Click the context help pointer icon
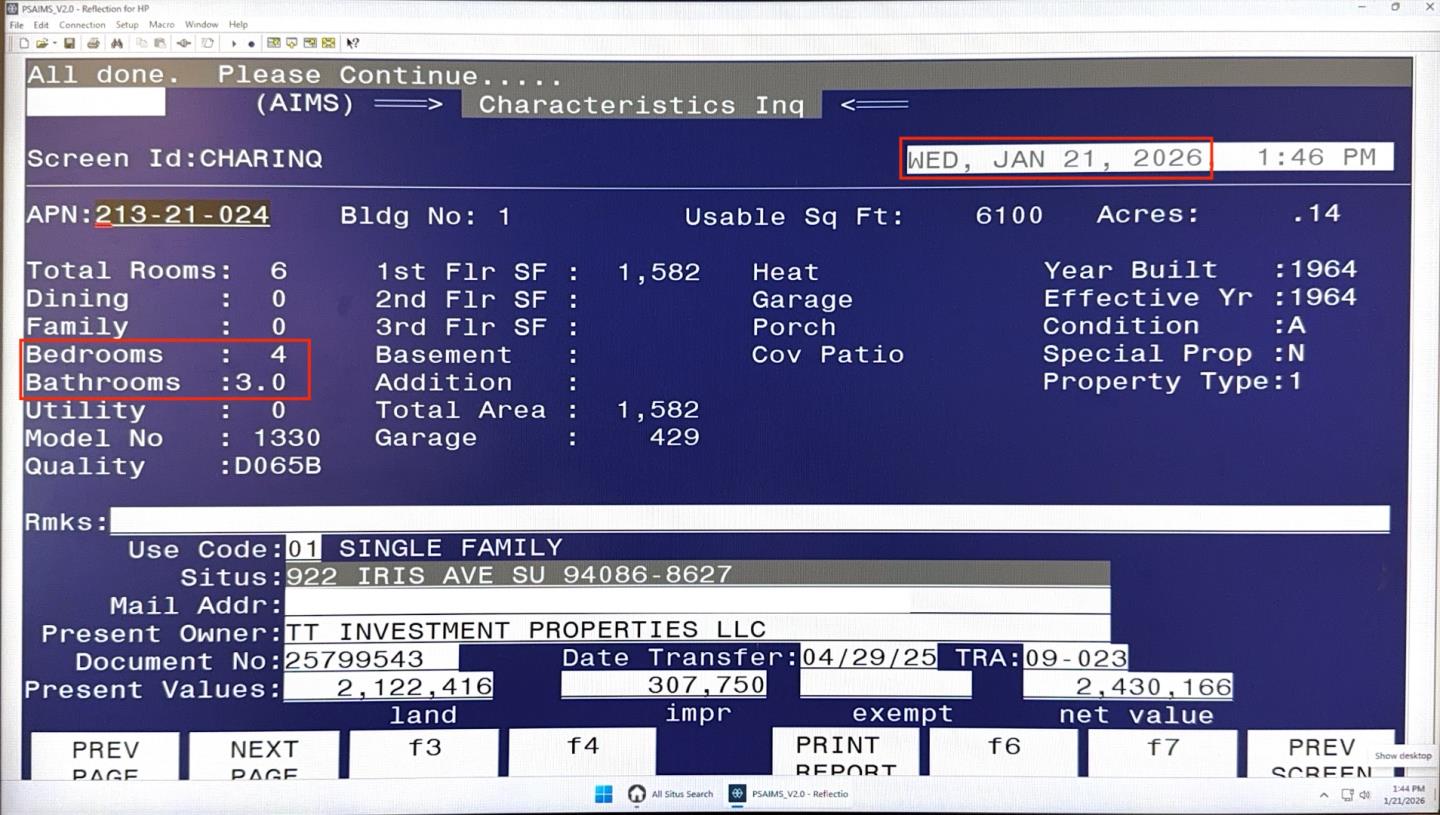 (x=352, y=44)
